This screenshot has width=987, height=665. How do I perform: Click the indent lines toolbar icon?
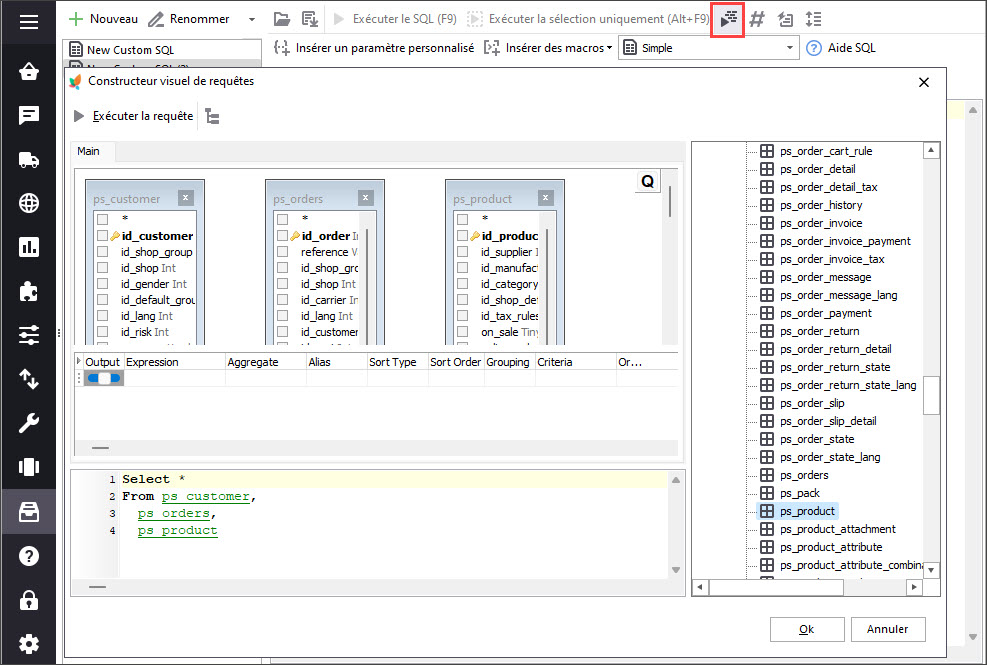point(785,19)
